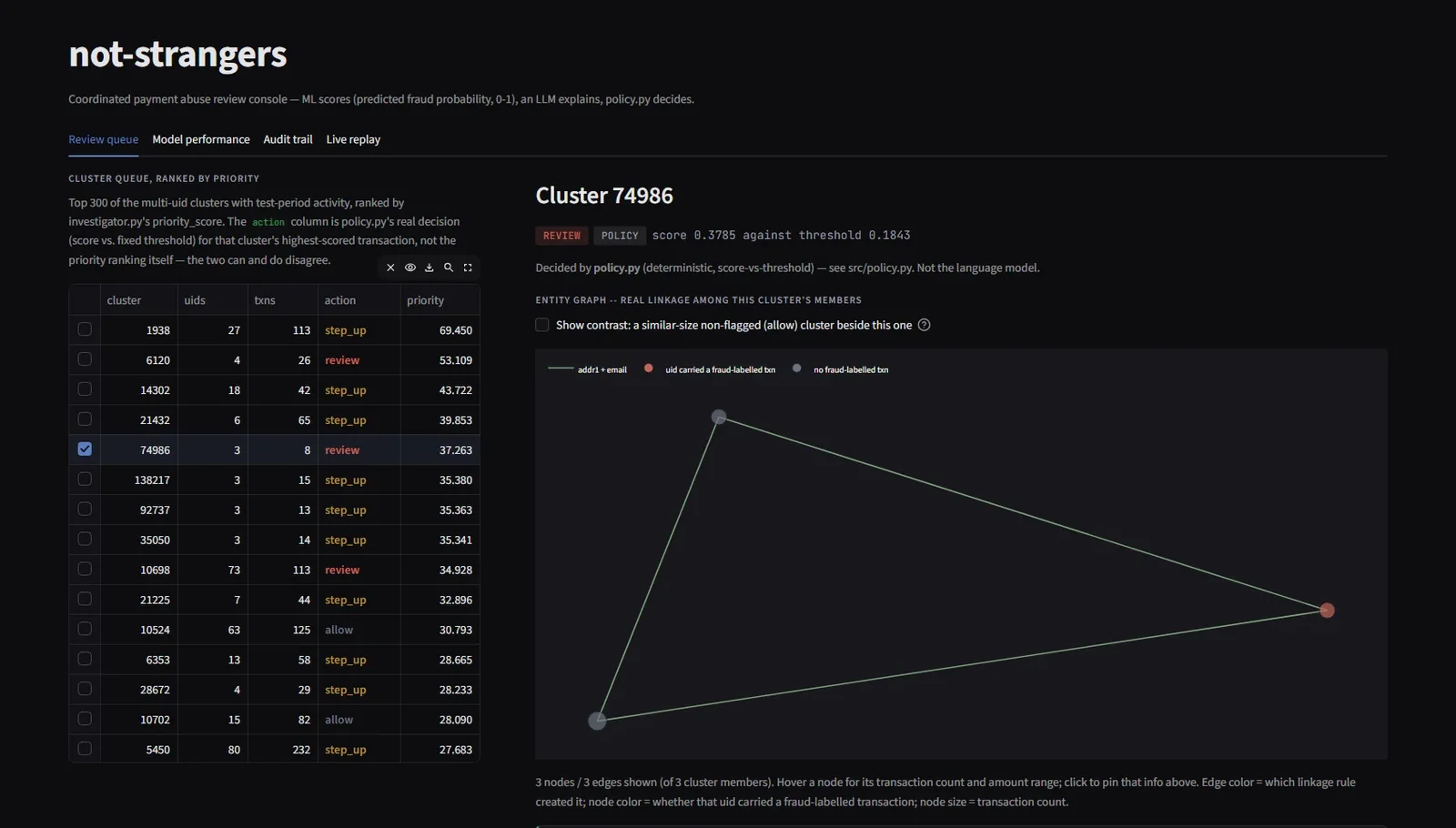
Task: Click the uids value 73 for cluster 10698
Action: click(234, 570)
